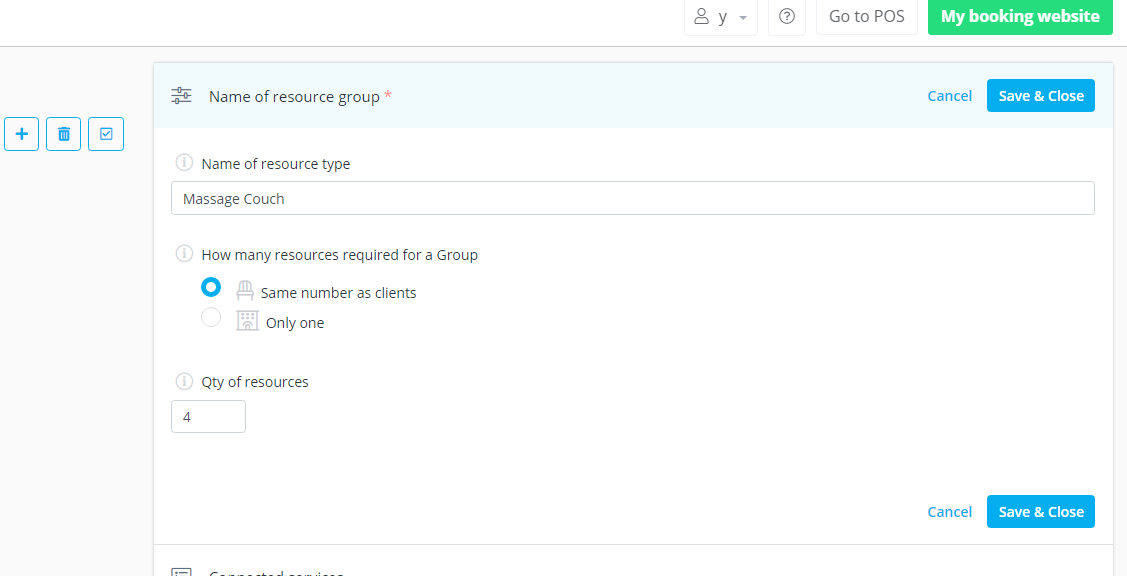Open My booking website
The height and width of the screenshot is (576, 1127).
point(1020,17)
